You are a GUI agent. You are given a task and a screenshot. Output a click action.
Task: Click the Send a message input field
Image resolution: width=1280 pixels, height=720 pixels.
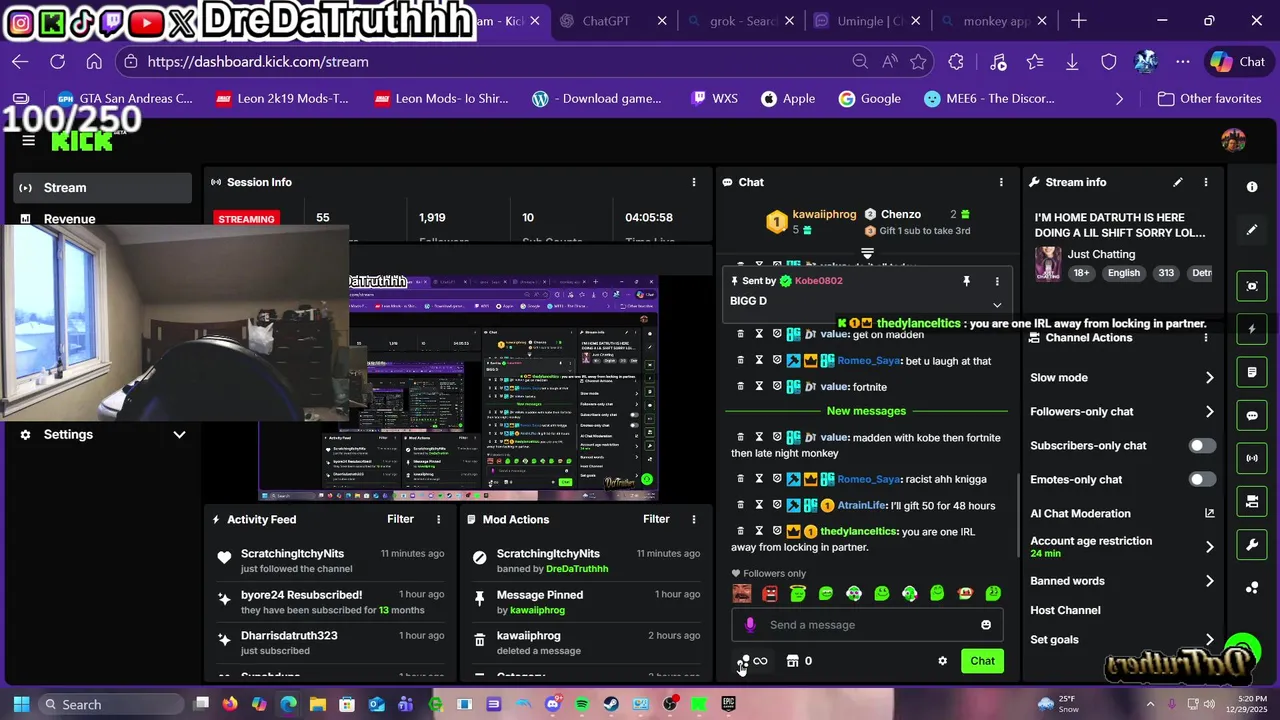coord(867,625)
